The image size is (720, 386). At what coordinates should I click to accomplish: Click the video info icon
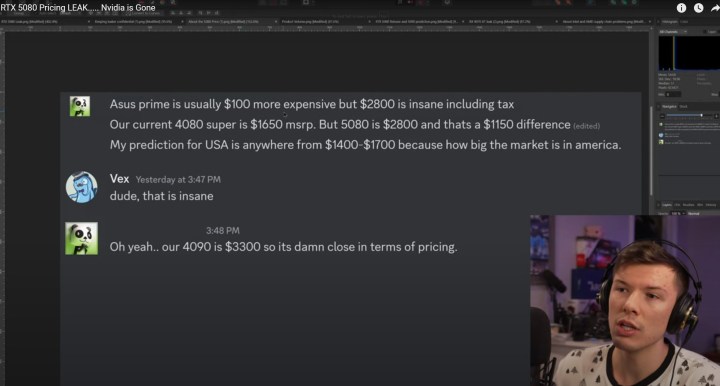point(681,8)
